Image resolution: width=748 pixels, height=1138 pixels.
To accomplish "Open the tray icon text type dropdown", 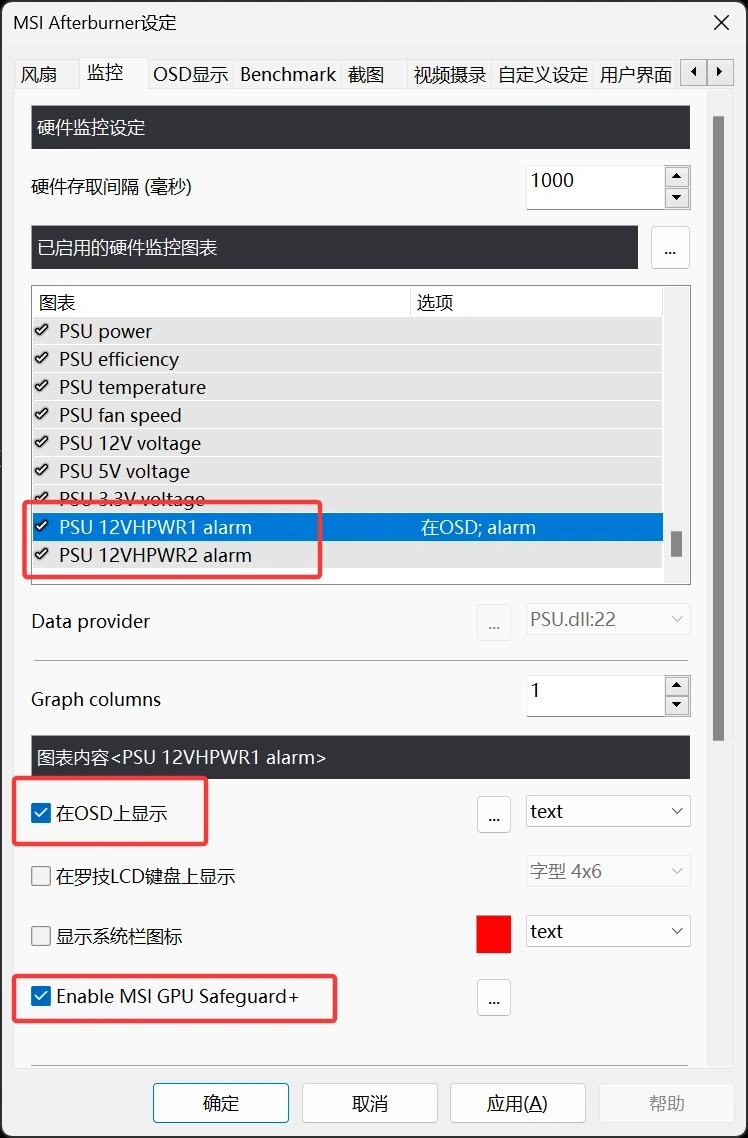I will [608, 931].
